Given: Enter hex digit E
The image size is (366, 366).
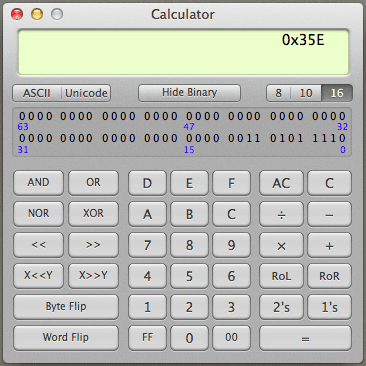Looking at the screenshot, I should (189, 183).
